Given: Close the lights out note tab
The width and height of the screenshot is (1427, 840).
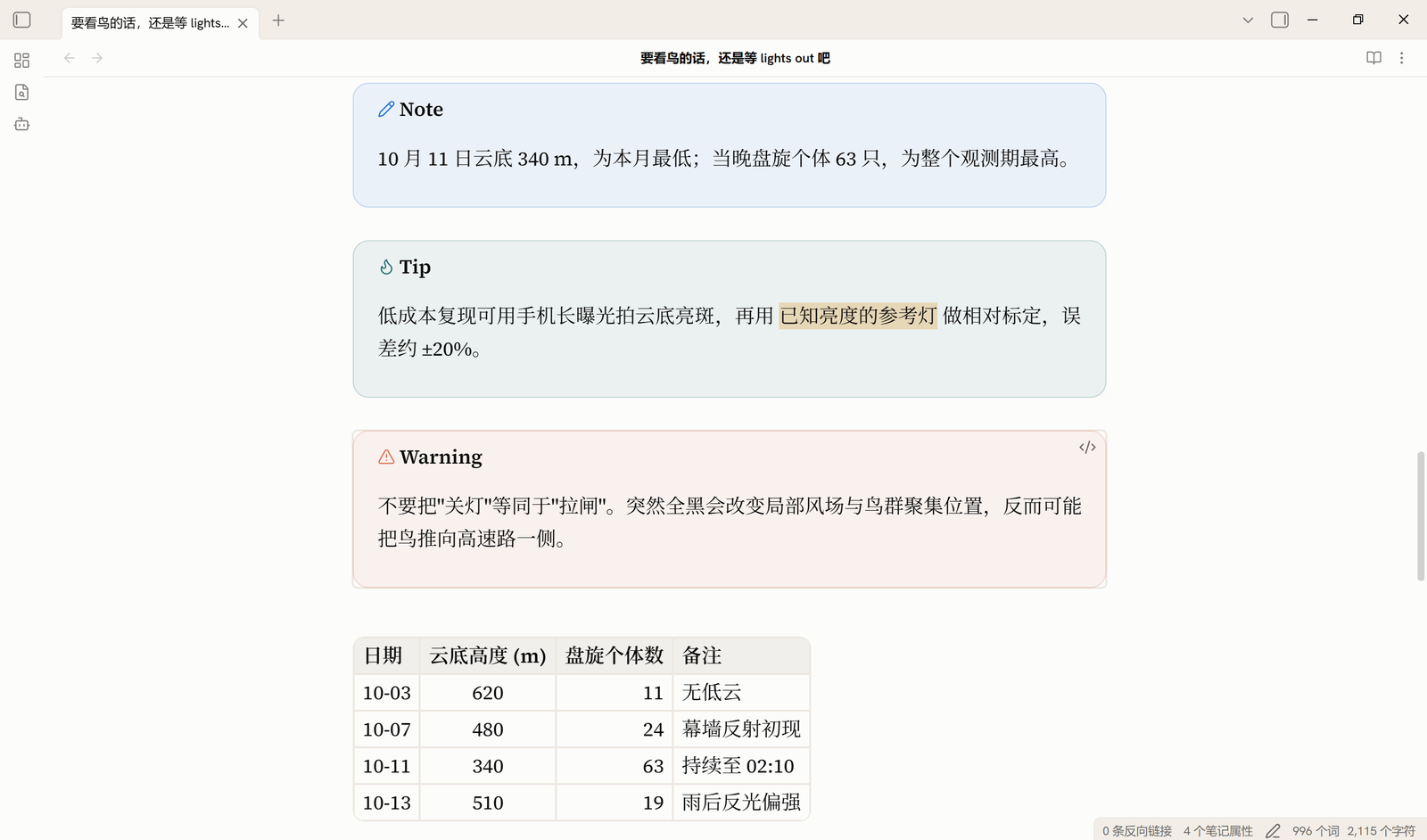Looking at the screenshot, I should pyautogui.click(x=243, y=23).
